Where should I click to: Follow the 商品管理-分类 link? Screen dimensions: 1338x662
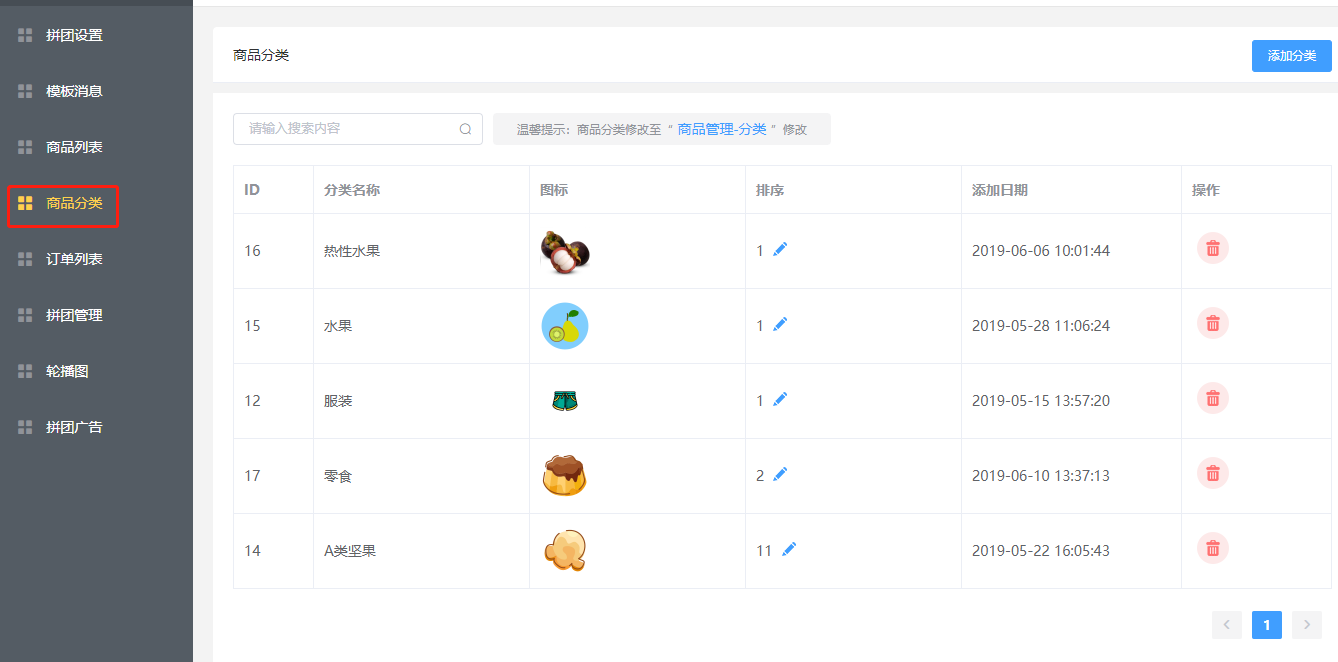(721, 129)
